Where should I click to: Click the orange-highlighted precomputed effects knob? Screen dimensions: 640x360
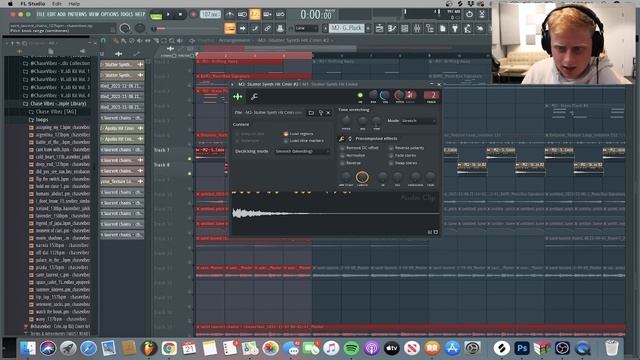362,177
